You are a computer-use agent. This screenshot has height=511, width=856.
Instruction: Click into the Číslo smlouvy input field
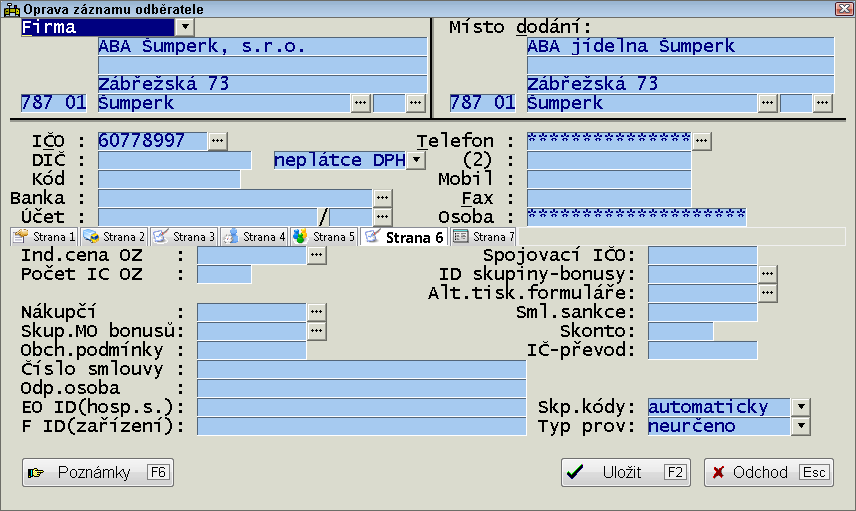(x=361, y=369)
